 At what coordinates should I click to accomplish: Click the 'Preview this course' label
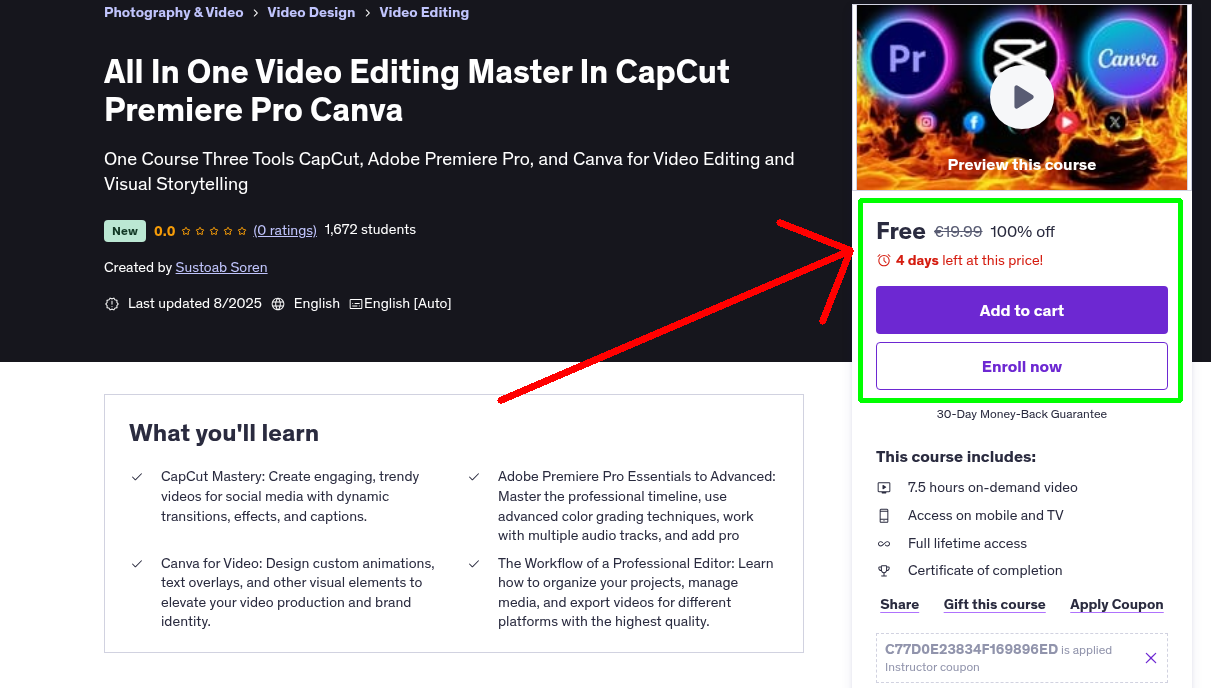[x=1022, y=165]
